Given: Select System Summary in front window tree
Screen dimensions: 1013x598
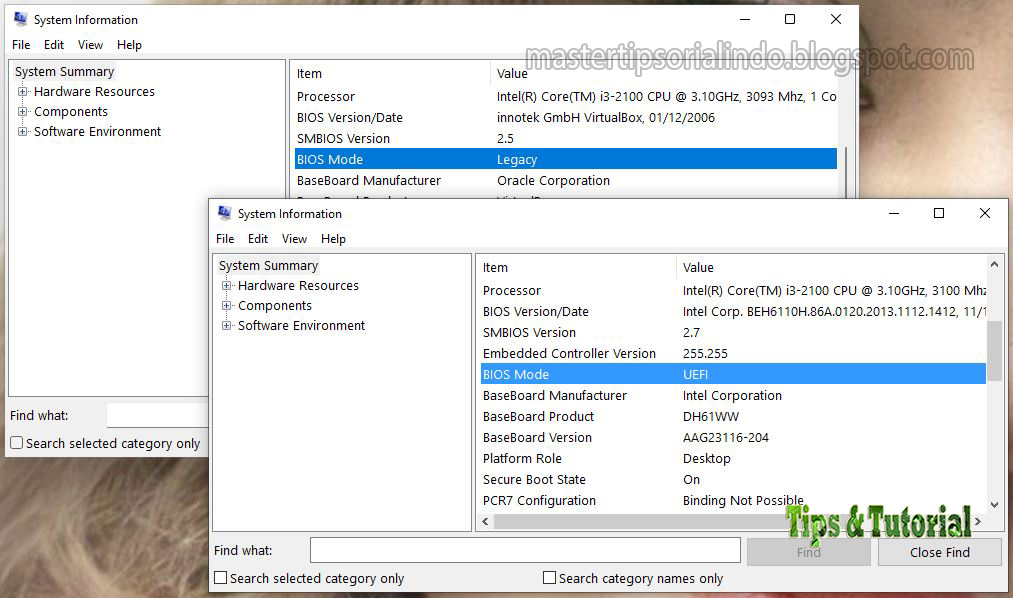Looking at the screenshot, I should point(268,265).
